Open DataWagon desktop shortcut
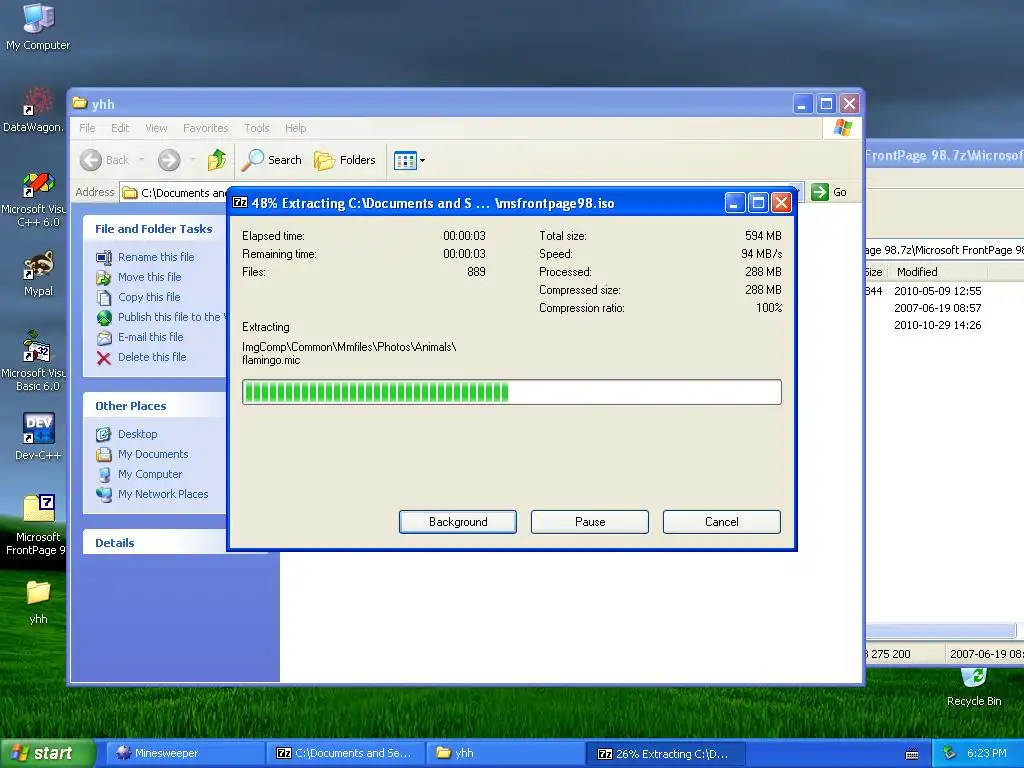The image size is (1024, 768). [x=34, y=110]
